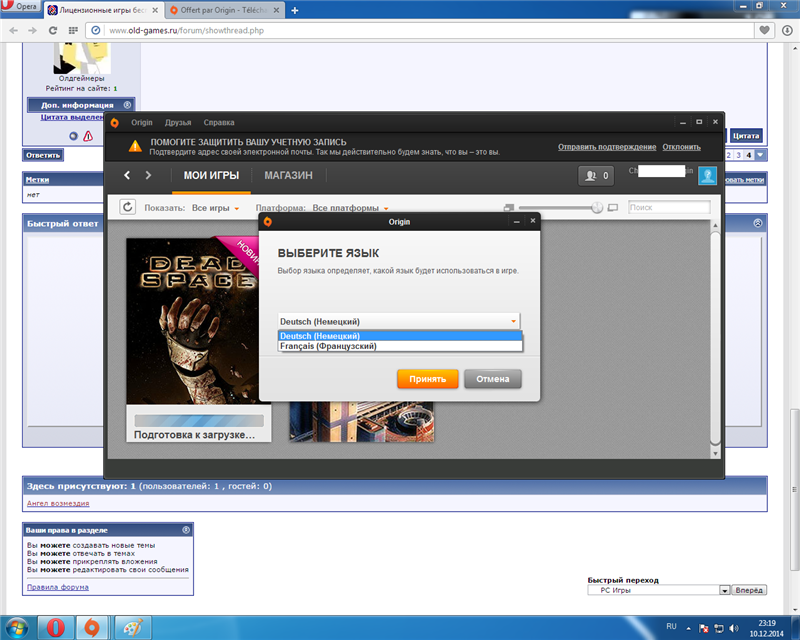Click the Action Center flag tray icon
Image resolution: width=800 pixels, height=640 pixels.
[x=704, y=628]
